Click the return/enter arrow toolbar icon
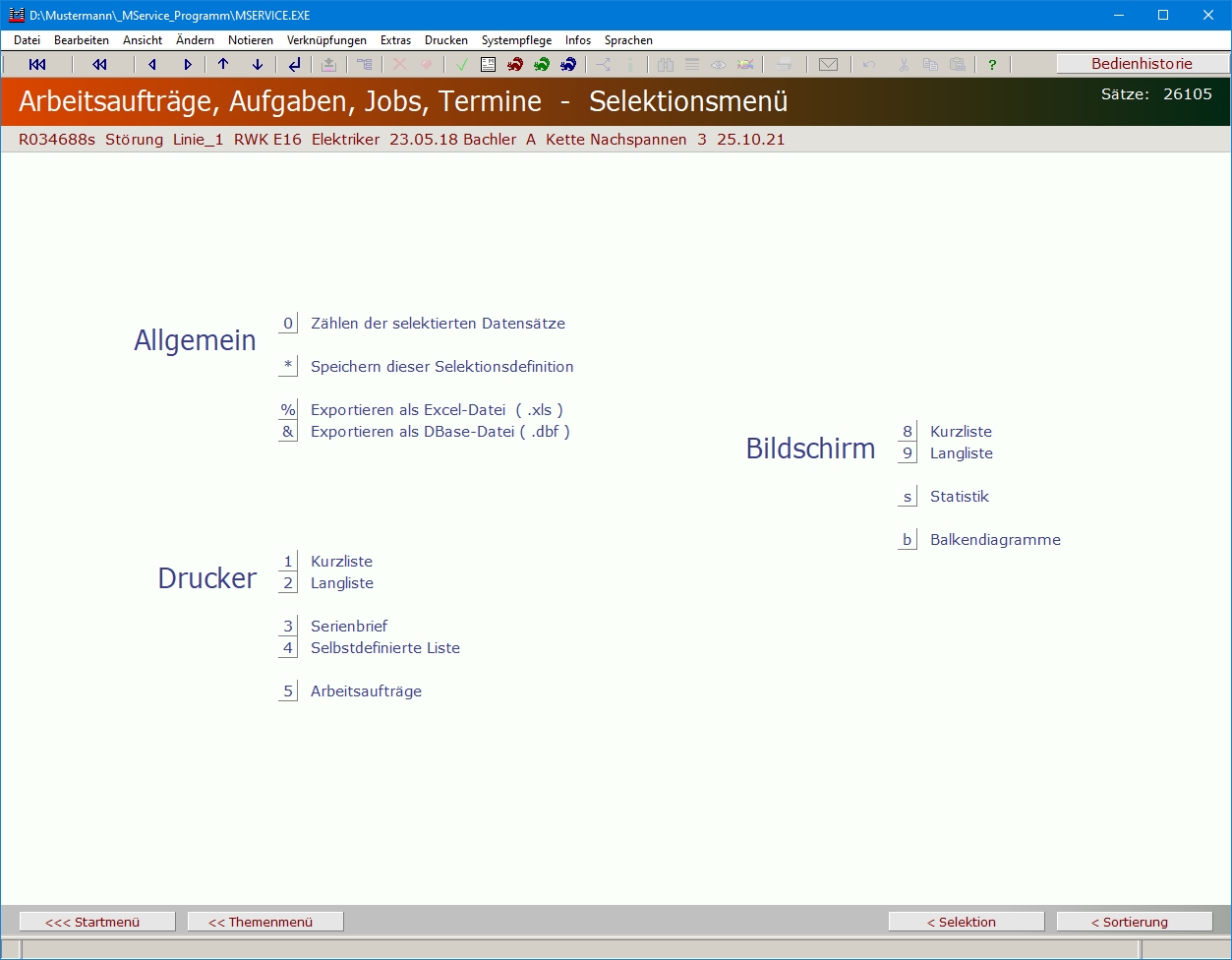Screen dimensions: 1232x960 (x=294, y=65)
